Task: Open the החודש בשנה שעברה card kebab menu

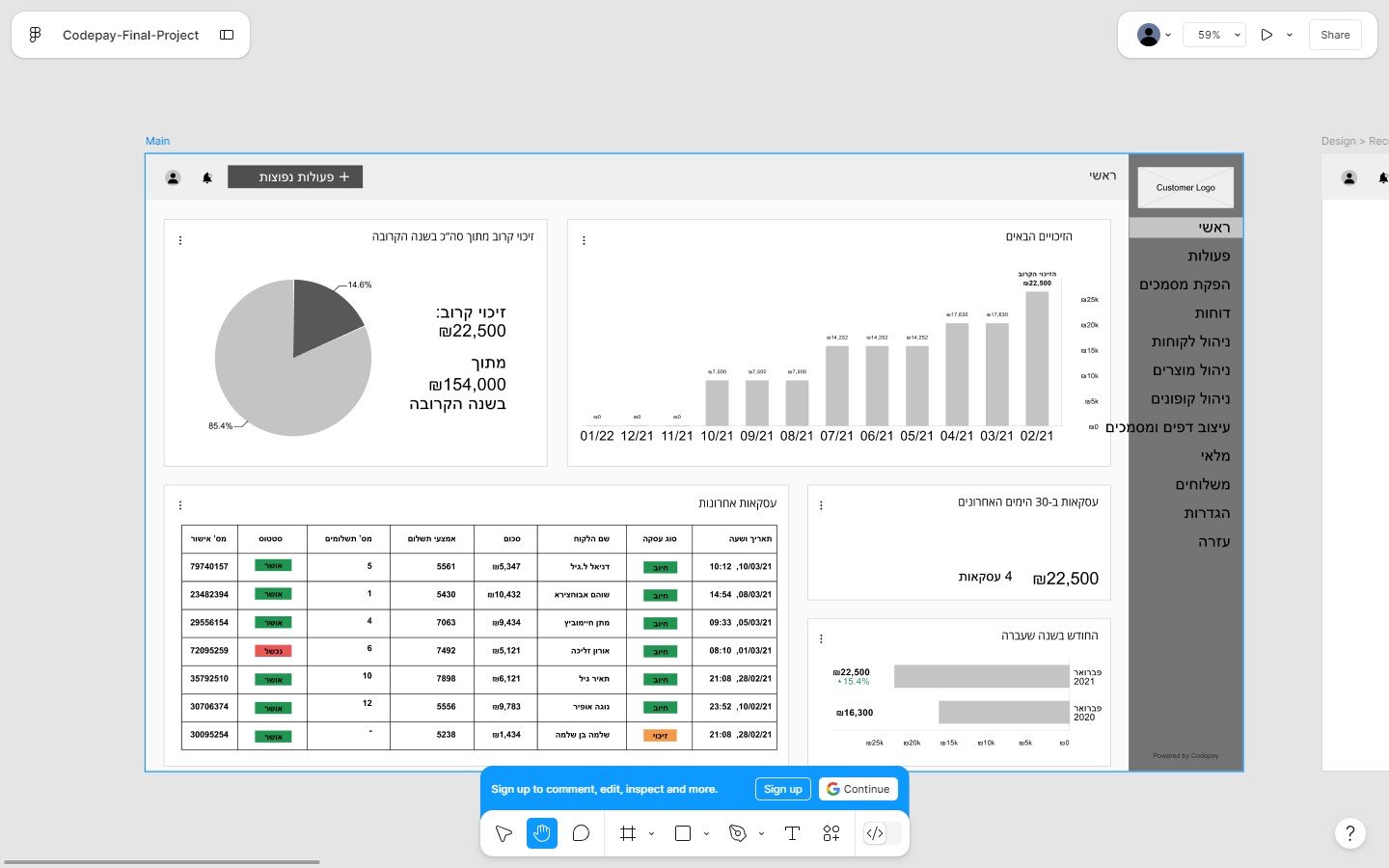Action: [x=821, y=638]
